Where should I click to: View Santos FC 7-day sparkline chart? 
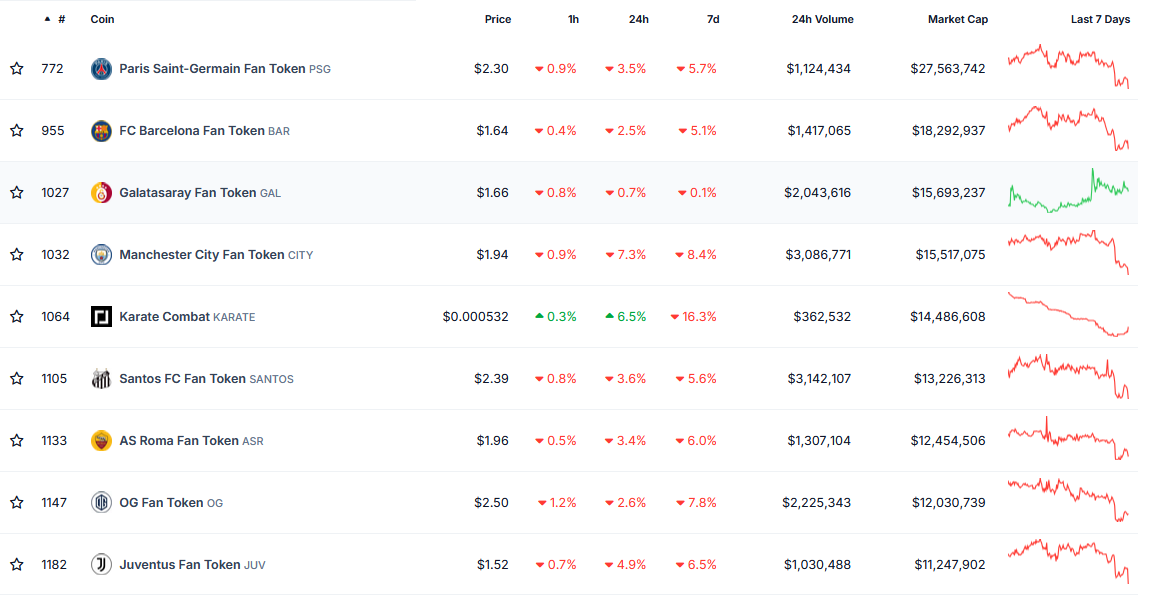(1068, 377)
